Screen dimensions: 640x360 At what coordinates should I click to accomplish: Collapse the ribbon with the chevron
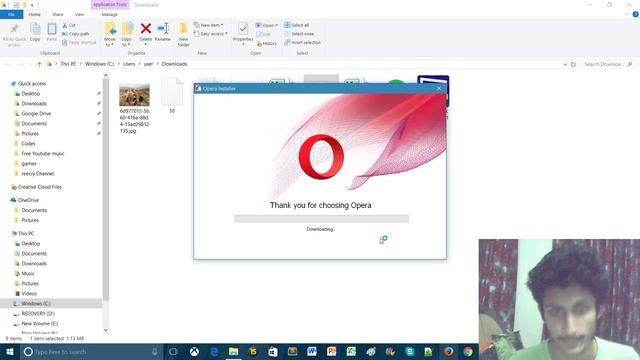[x=627, y=14]
